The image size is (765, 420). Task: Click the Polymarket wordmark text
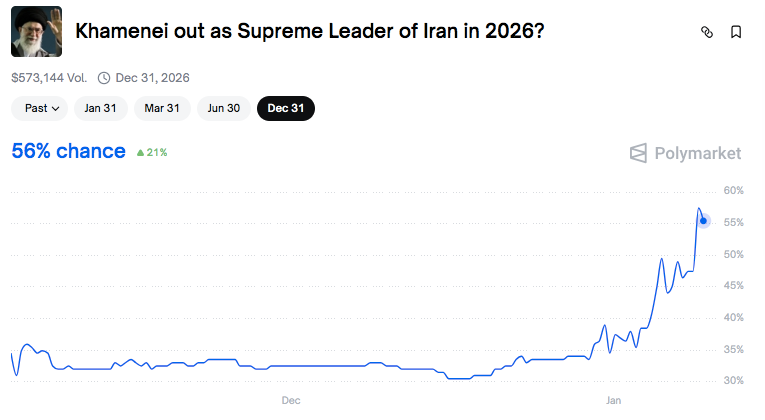(x=698, y=153)
